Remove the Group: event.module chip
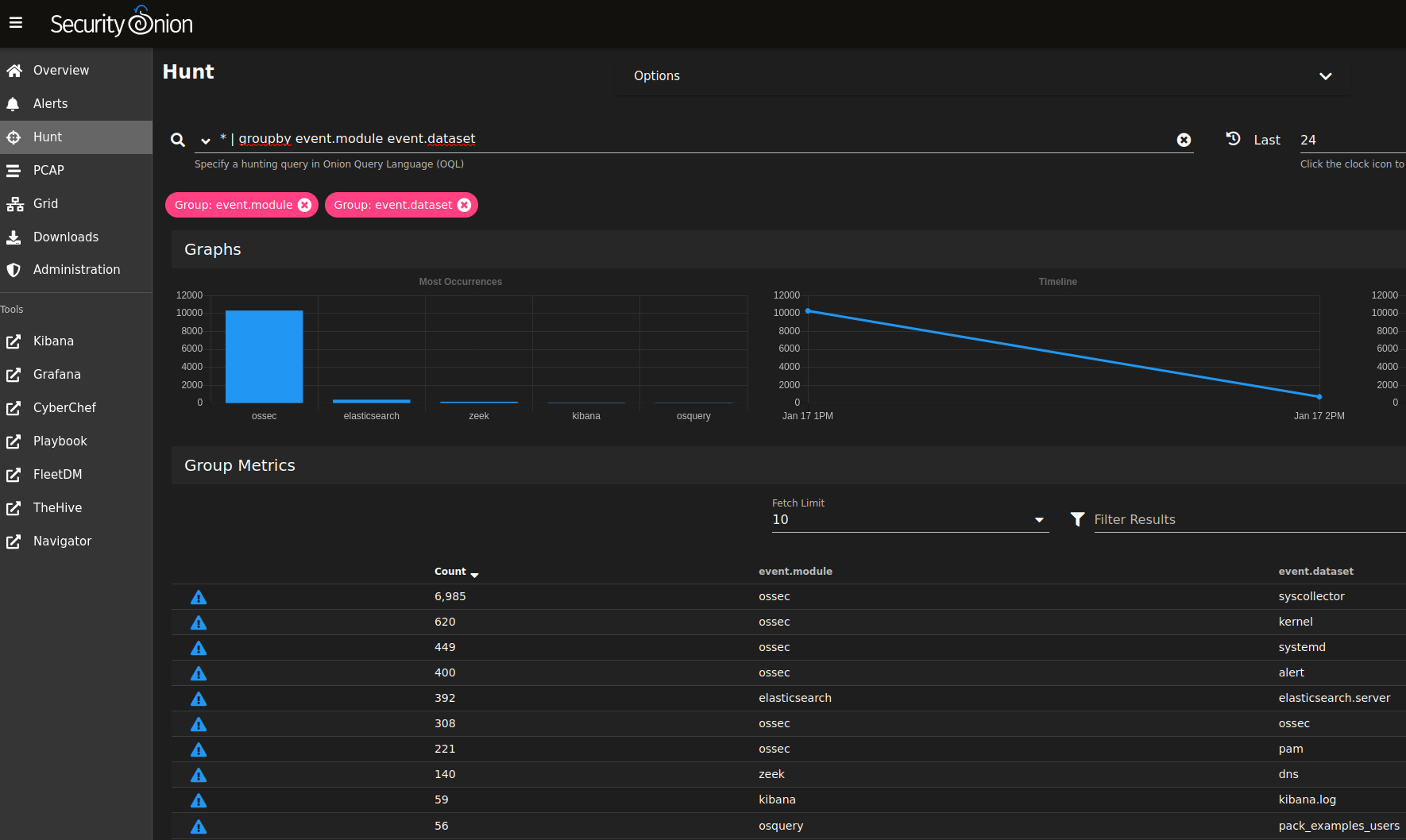The height and width of the screenshot is (840, 1406). click(x=304, y=205)
